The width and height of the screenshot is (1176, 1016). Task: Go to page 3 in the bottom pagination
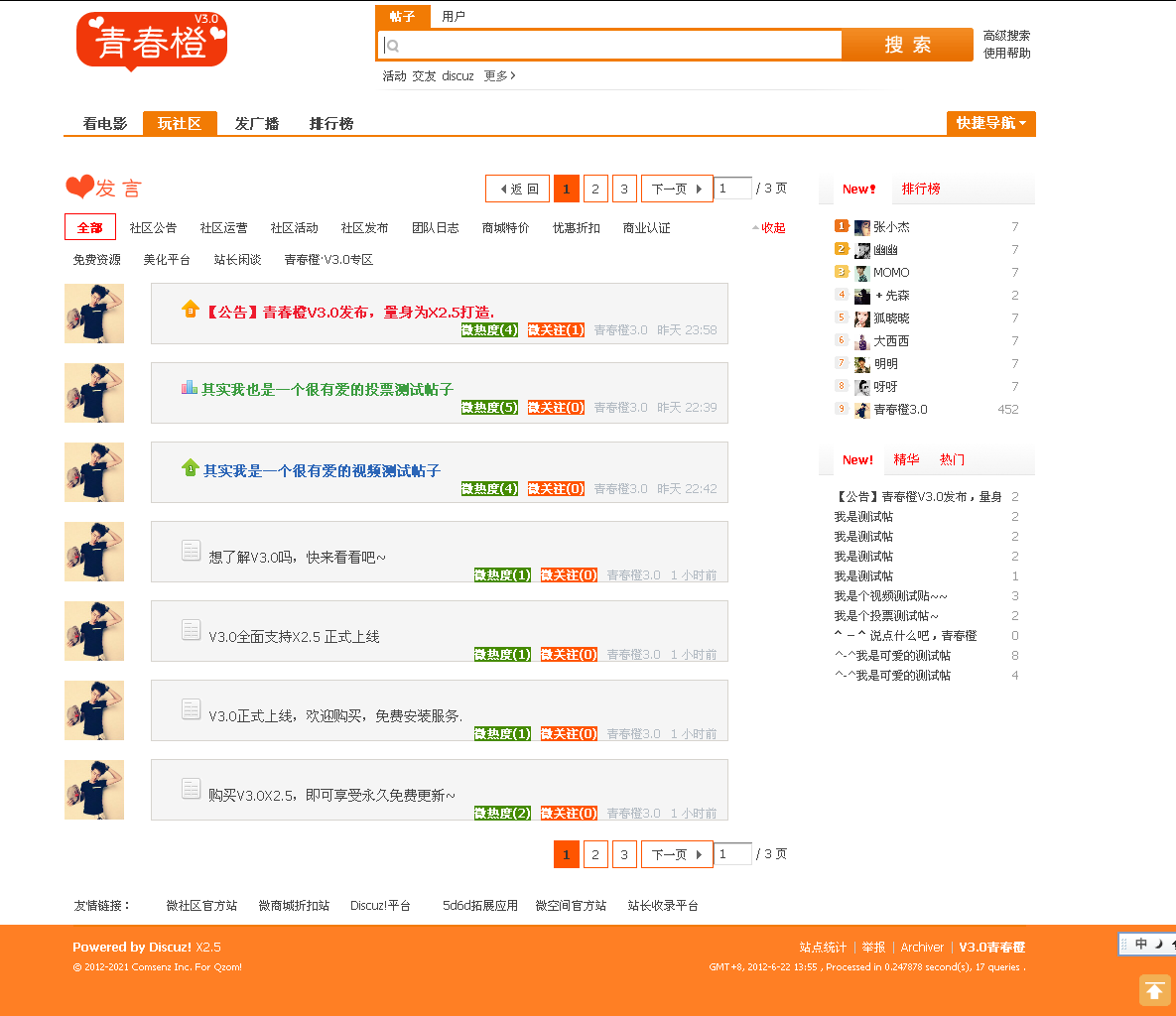click(x=624, y=855)
